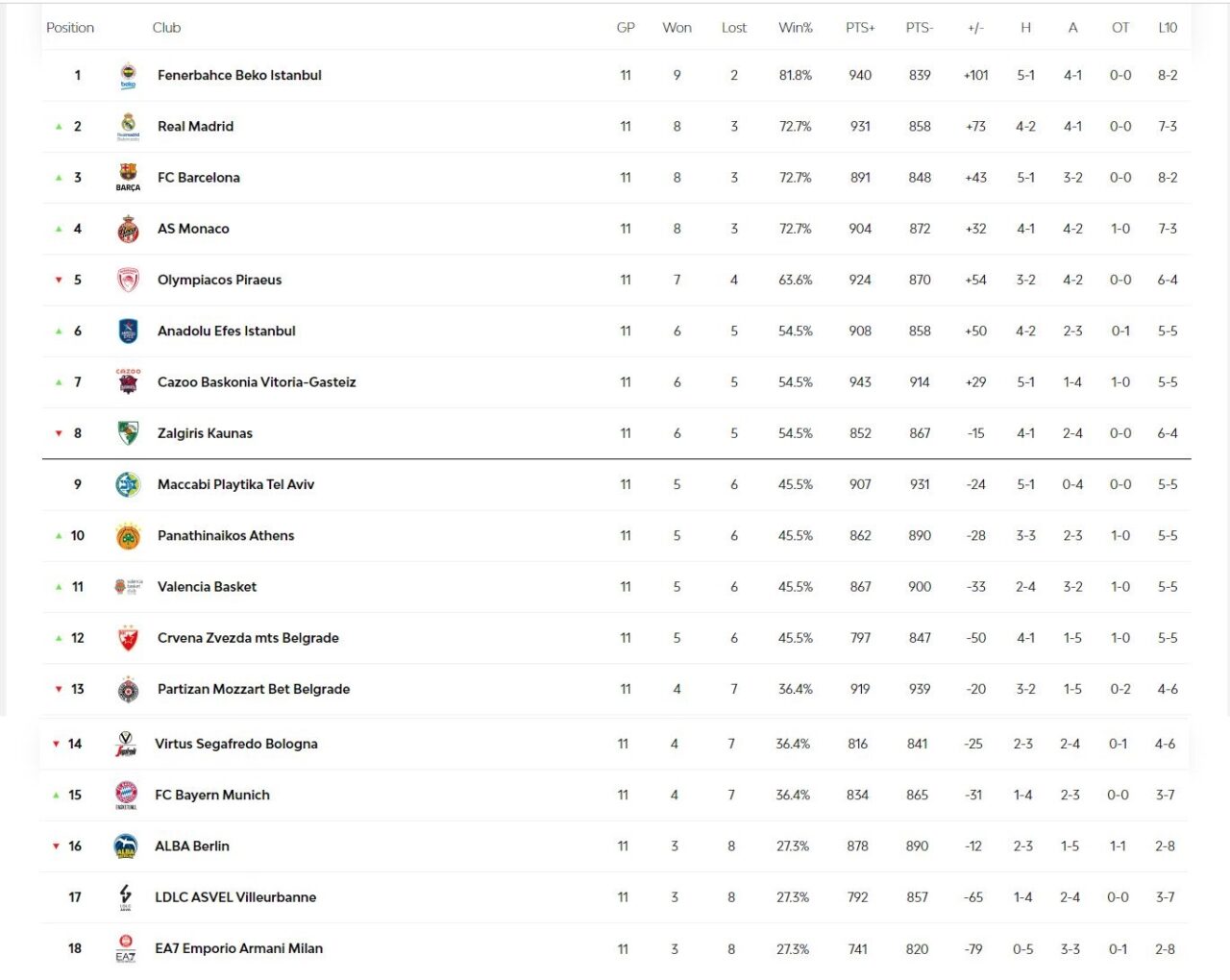
Task: Click the FC Bayern Munich logo
Action: click(126, 795)
